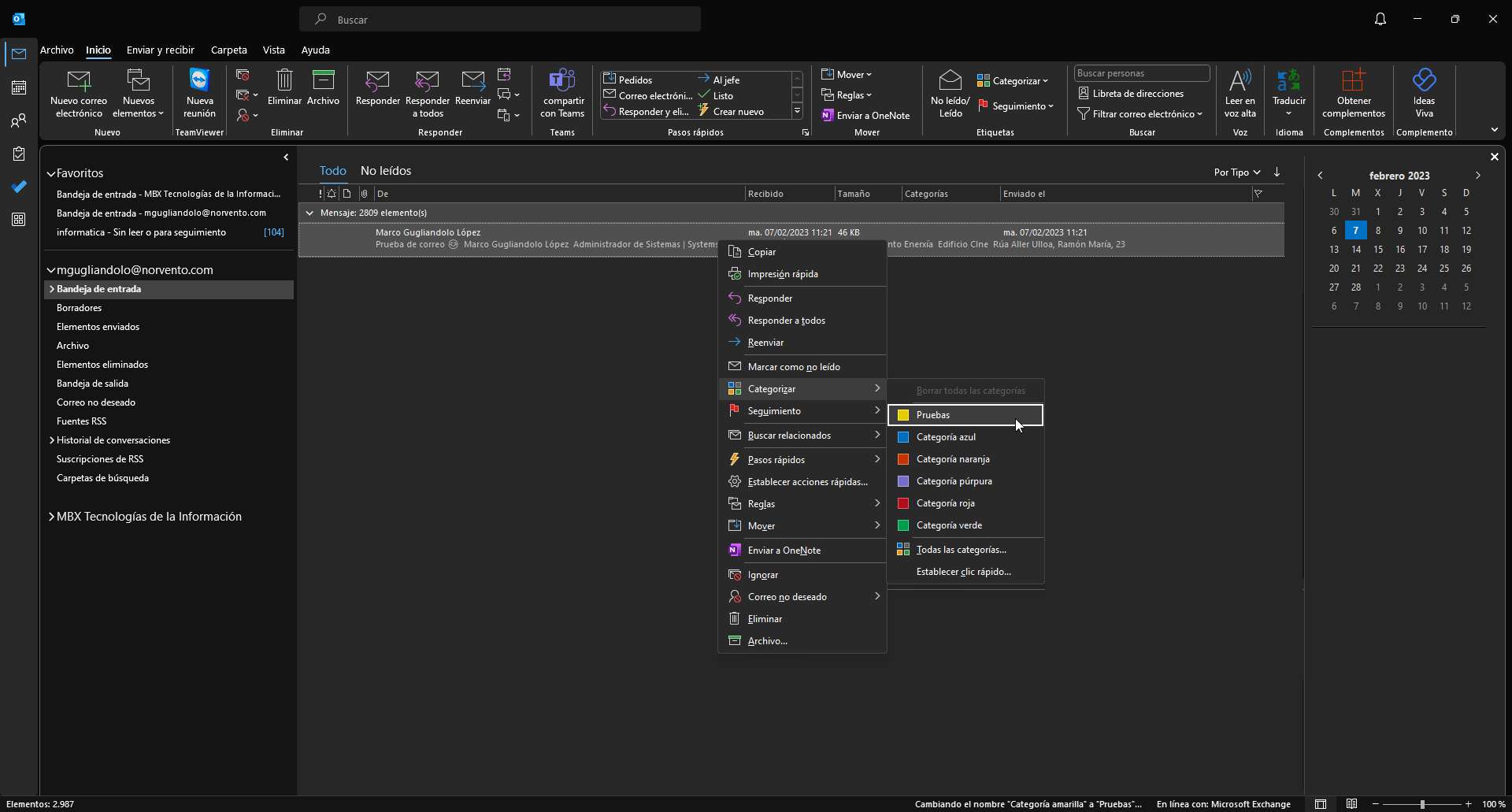Open Reglas dropdown in ribbon
The image size is (1512, 812).
(x=847, y=95)
